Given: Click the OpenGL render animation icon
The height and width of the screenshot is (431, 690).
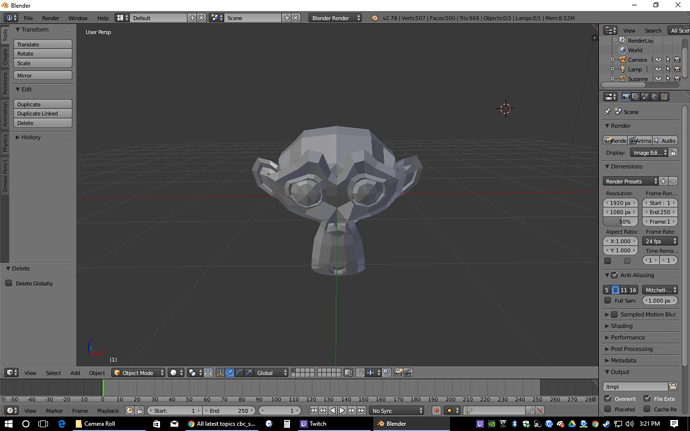Looking at the screenshot, I should [408, 372].
